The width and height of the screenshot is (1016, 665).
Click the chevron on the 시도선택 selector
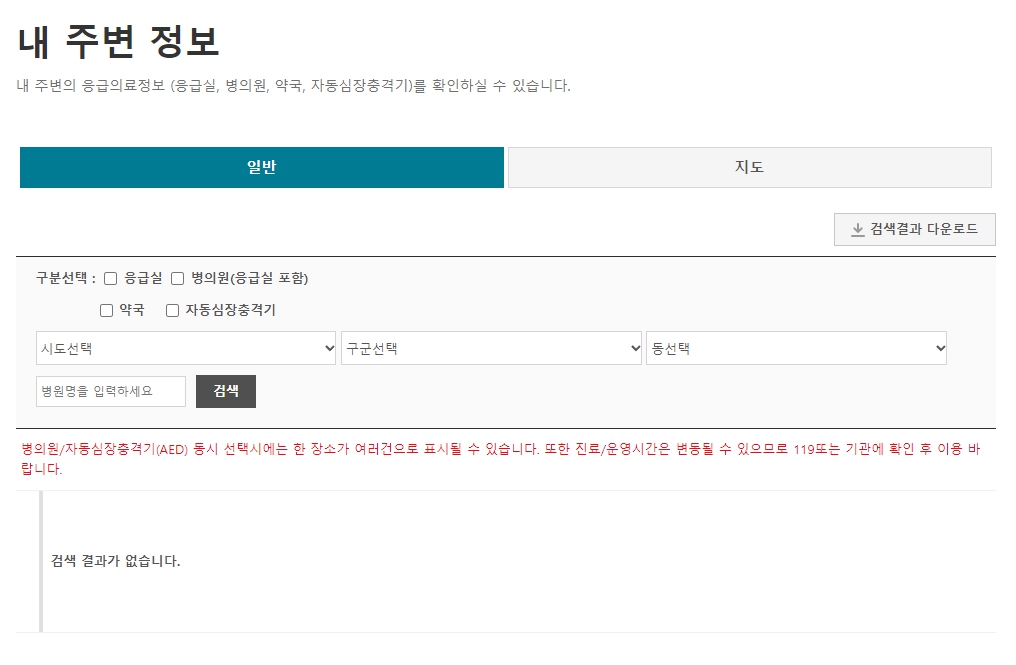pyautogui.click(x=330, y=347)
